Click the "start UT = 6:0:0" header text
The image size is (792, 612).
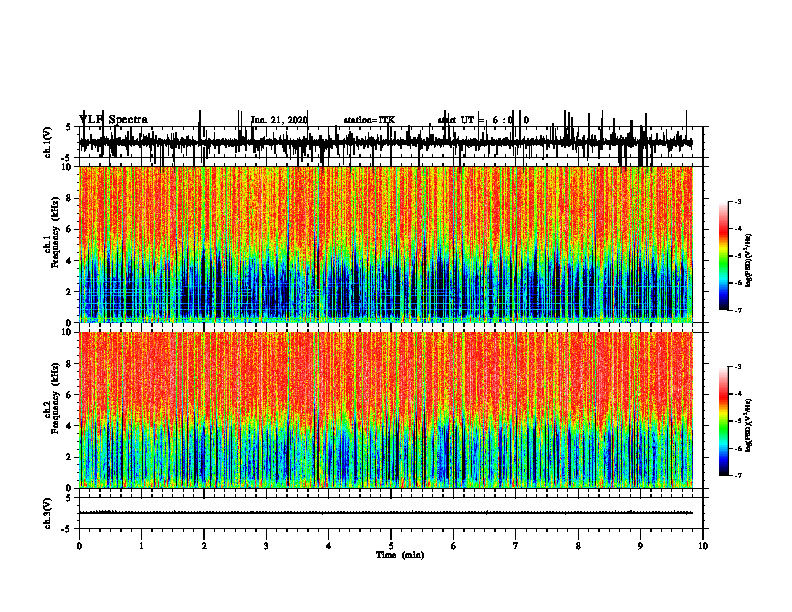point(483,120)
